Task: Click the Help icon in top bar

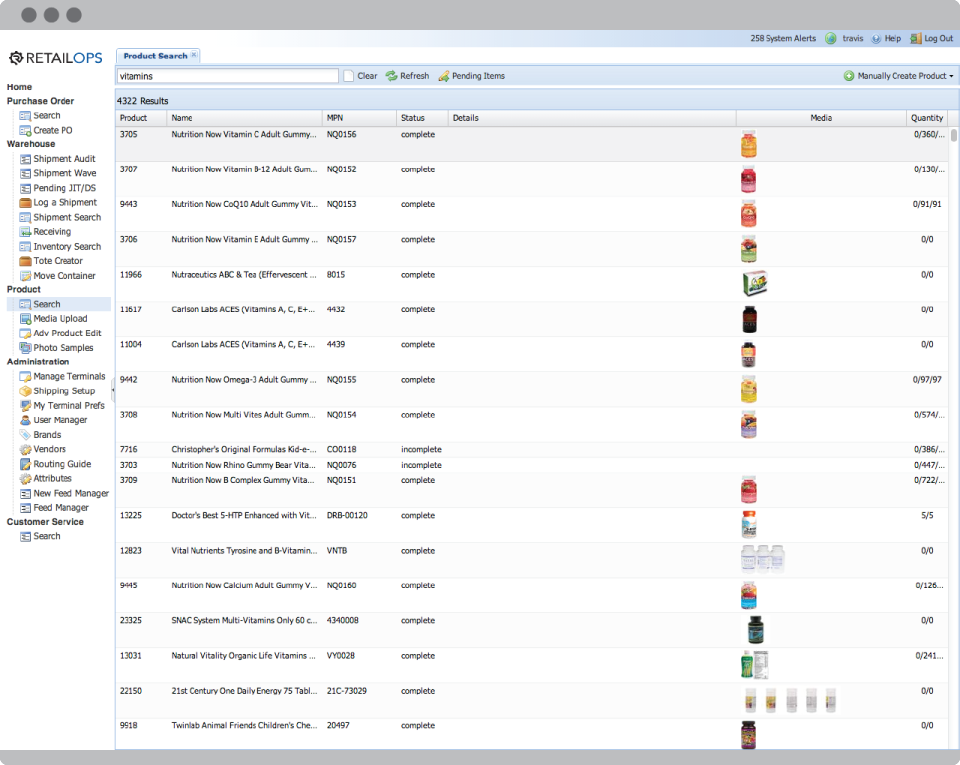Action: [x=876, y=39]
